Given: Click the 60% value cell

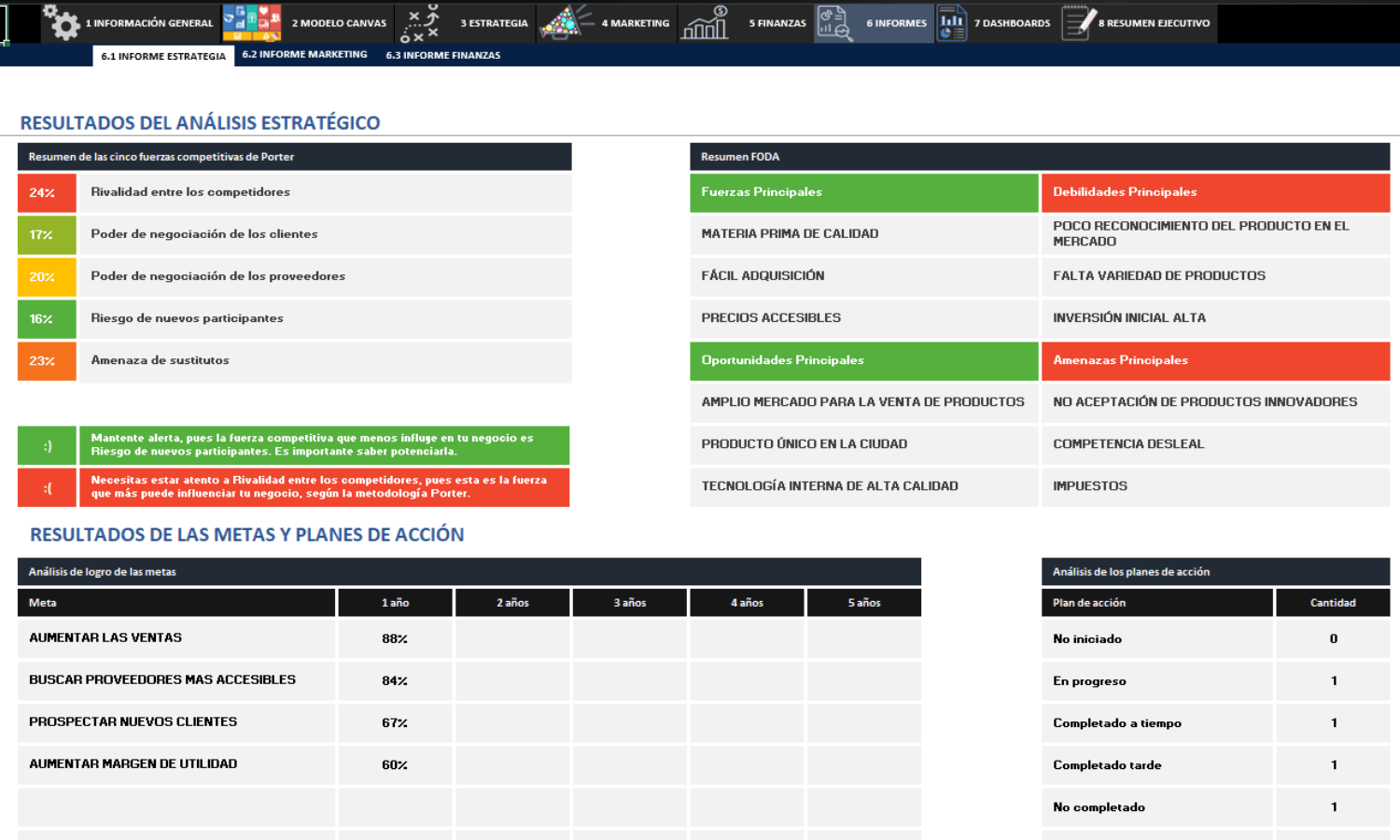Looking at the screenshot, I should tap(396, 765).
